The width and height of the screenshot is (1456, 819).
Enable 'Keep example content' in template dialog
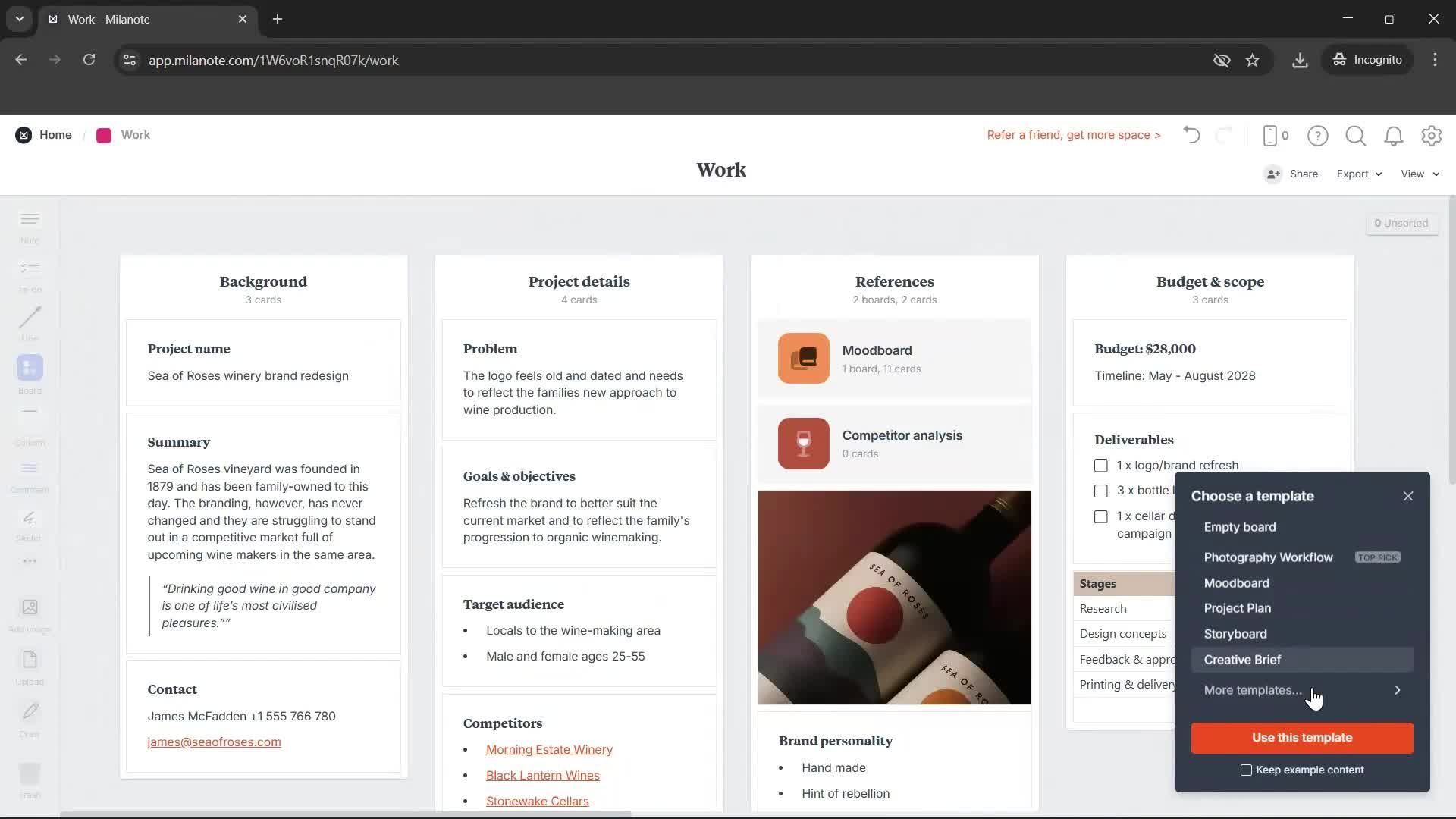pos(1245,770)
